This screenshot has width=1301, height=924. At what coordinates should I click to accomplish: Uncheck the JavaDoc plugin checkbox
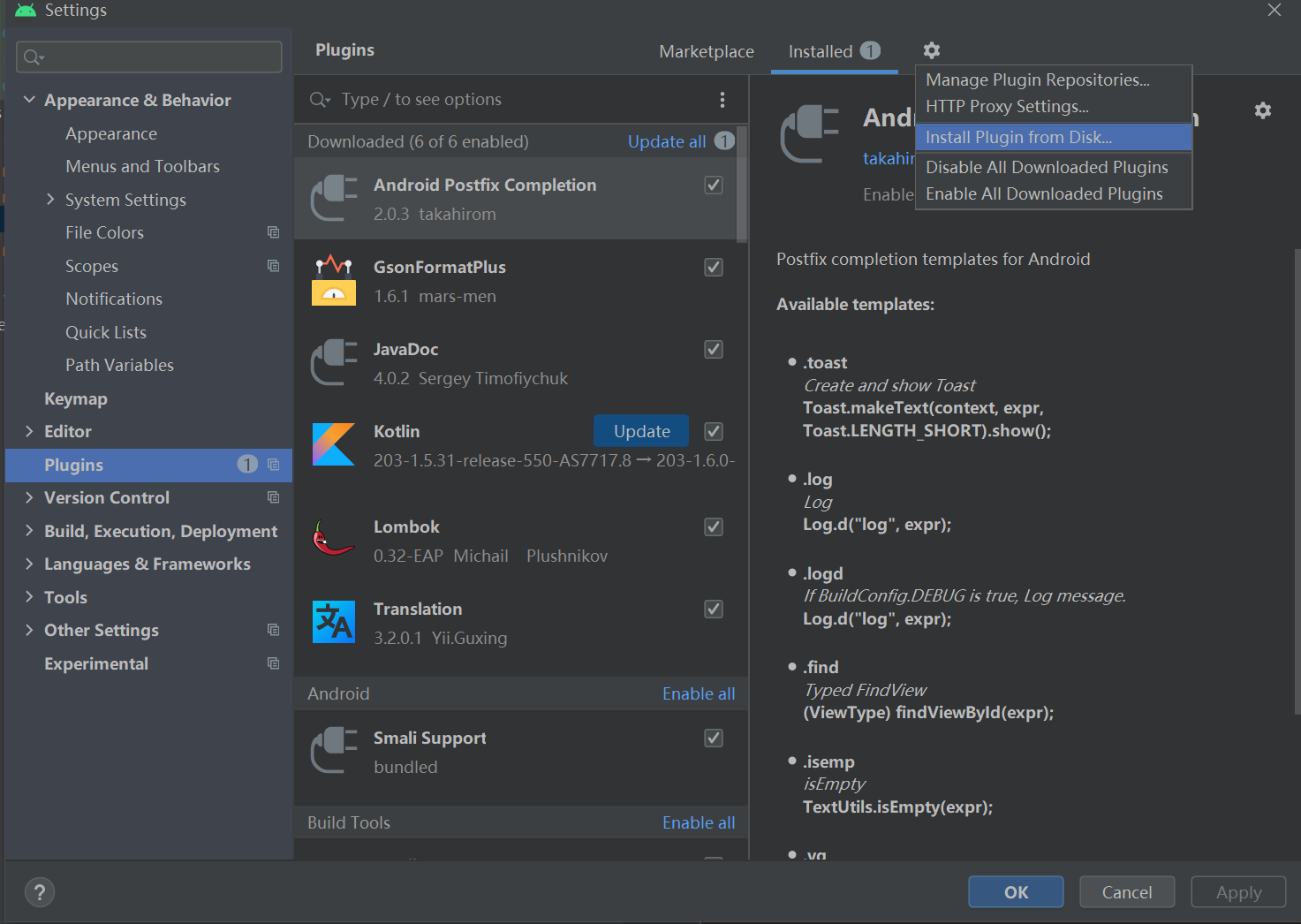pos(714,349)
